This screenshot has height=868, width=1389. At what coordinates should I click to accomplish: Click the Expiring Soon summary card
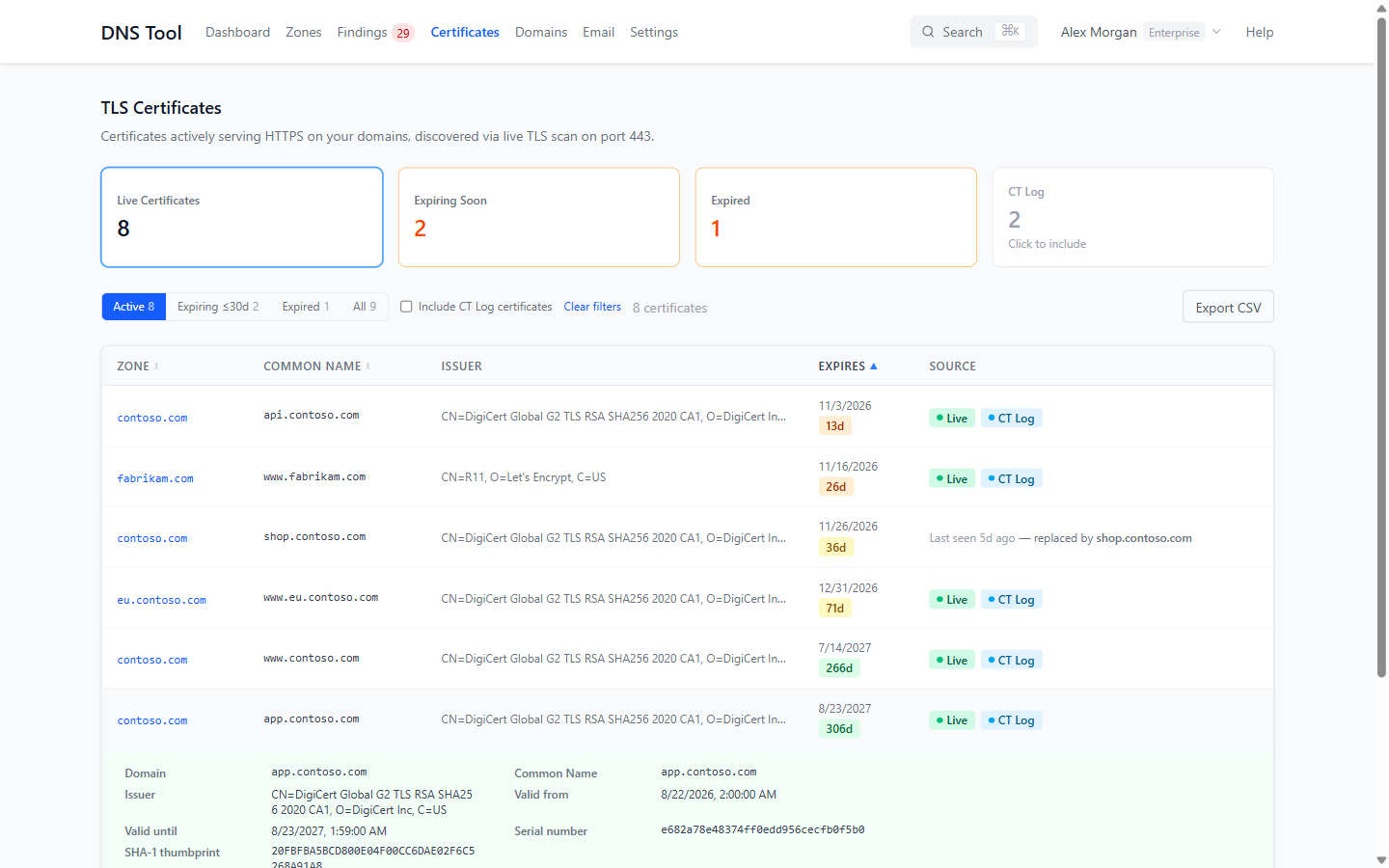(x=539, y=217)
